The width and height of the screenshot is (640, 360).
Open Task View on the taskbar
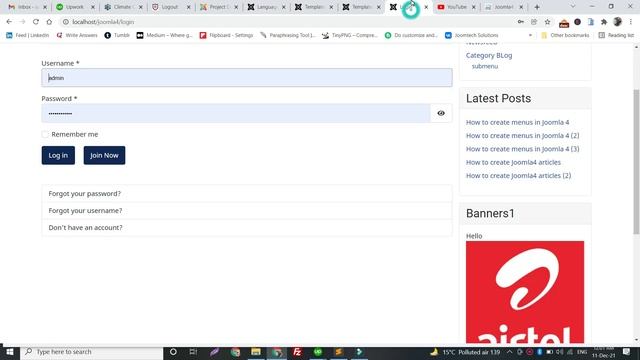193,351
